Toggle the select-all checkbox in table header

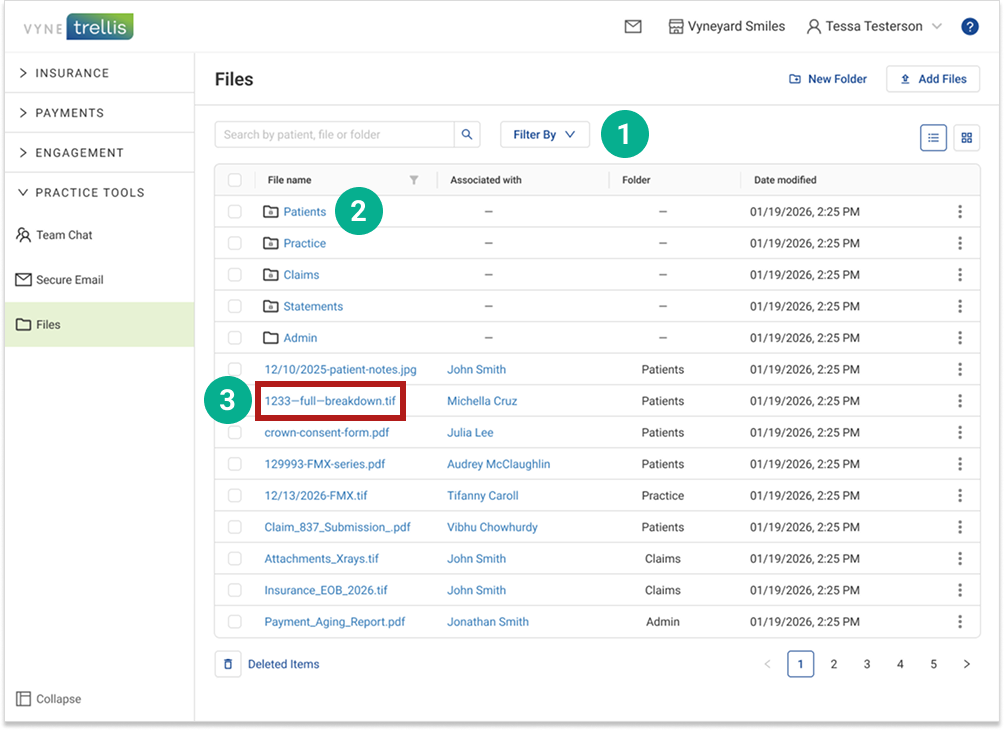pyautogui.click(x=235, y=180)
